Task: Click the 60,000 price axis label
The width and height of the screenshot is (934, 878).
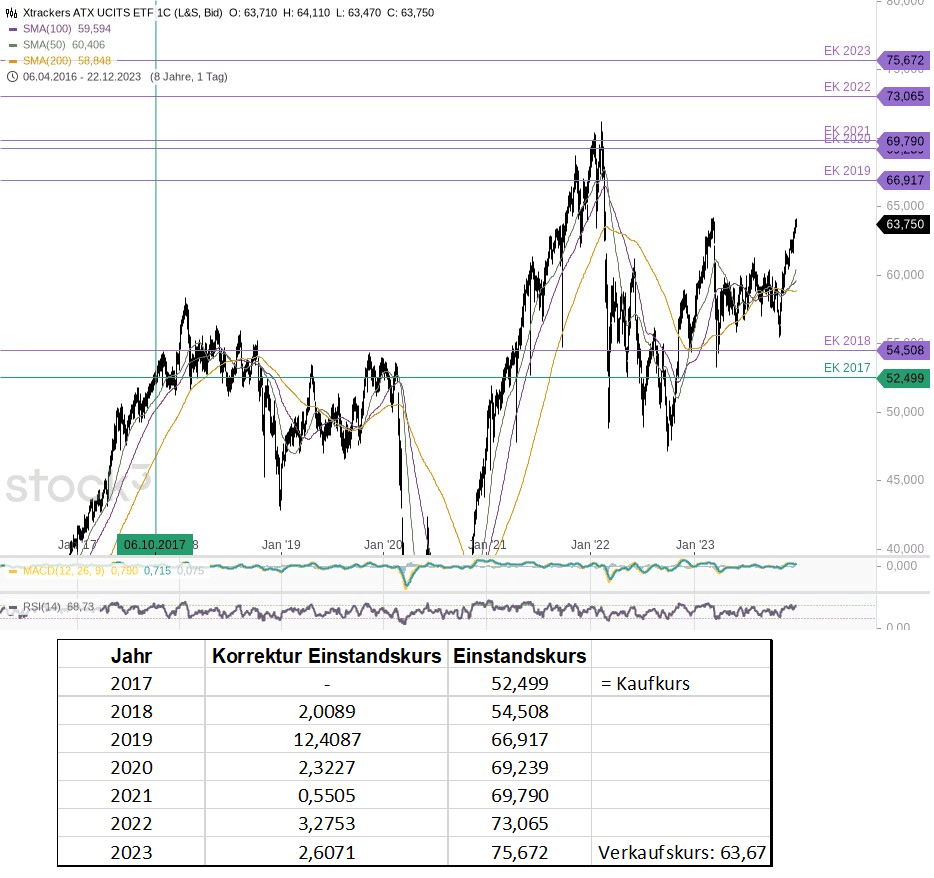Action: pyautogui.click(x=905, y=275)
